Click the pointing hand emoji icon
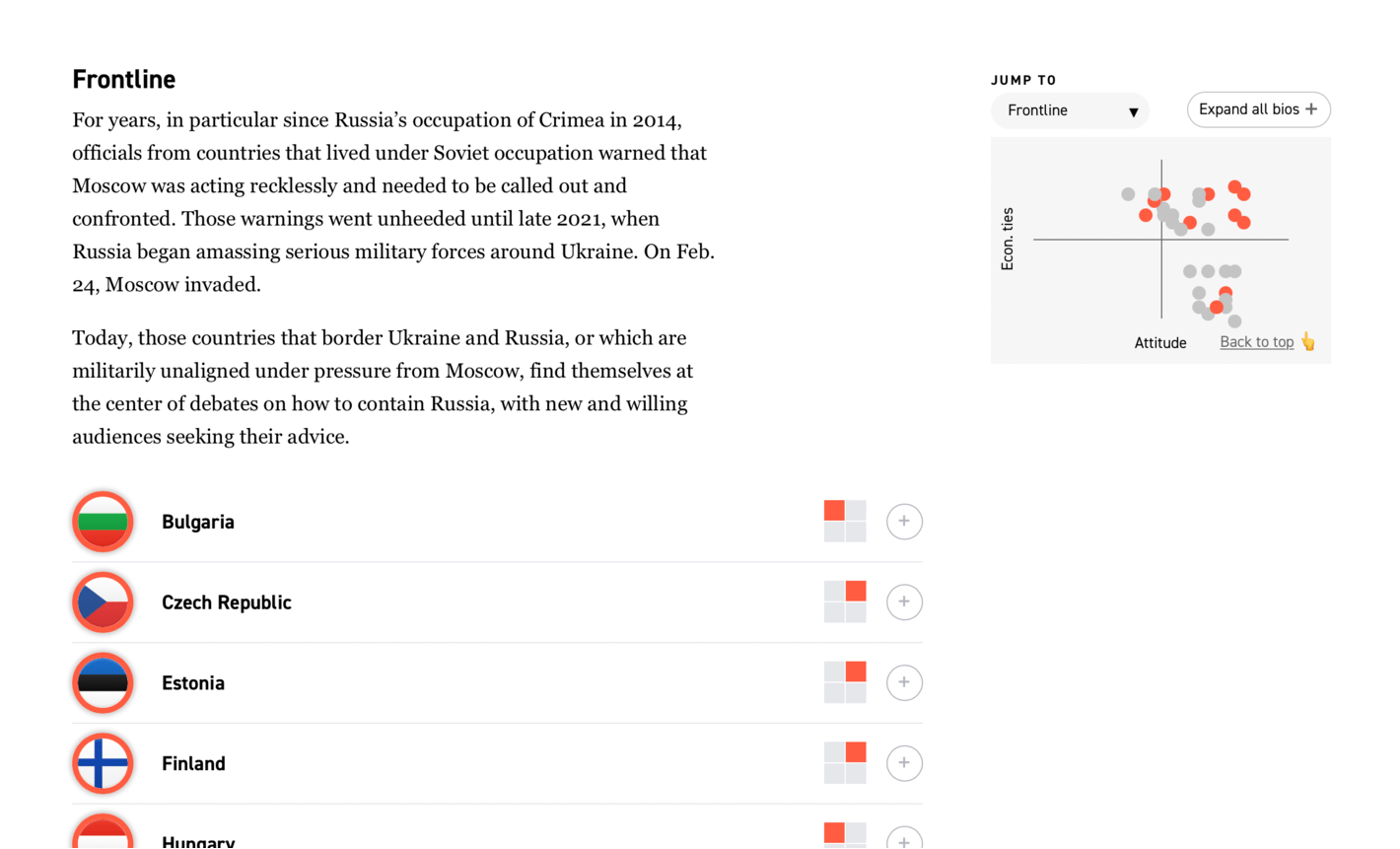This screenshot has width=1400, height=849. click(x=1308, y=342)
